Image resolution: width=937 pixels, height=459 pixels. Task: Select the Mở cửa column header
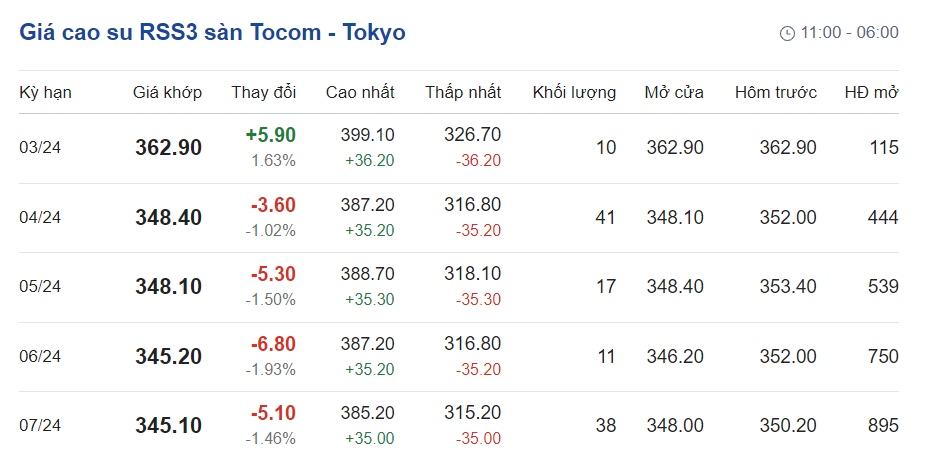674,92
